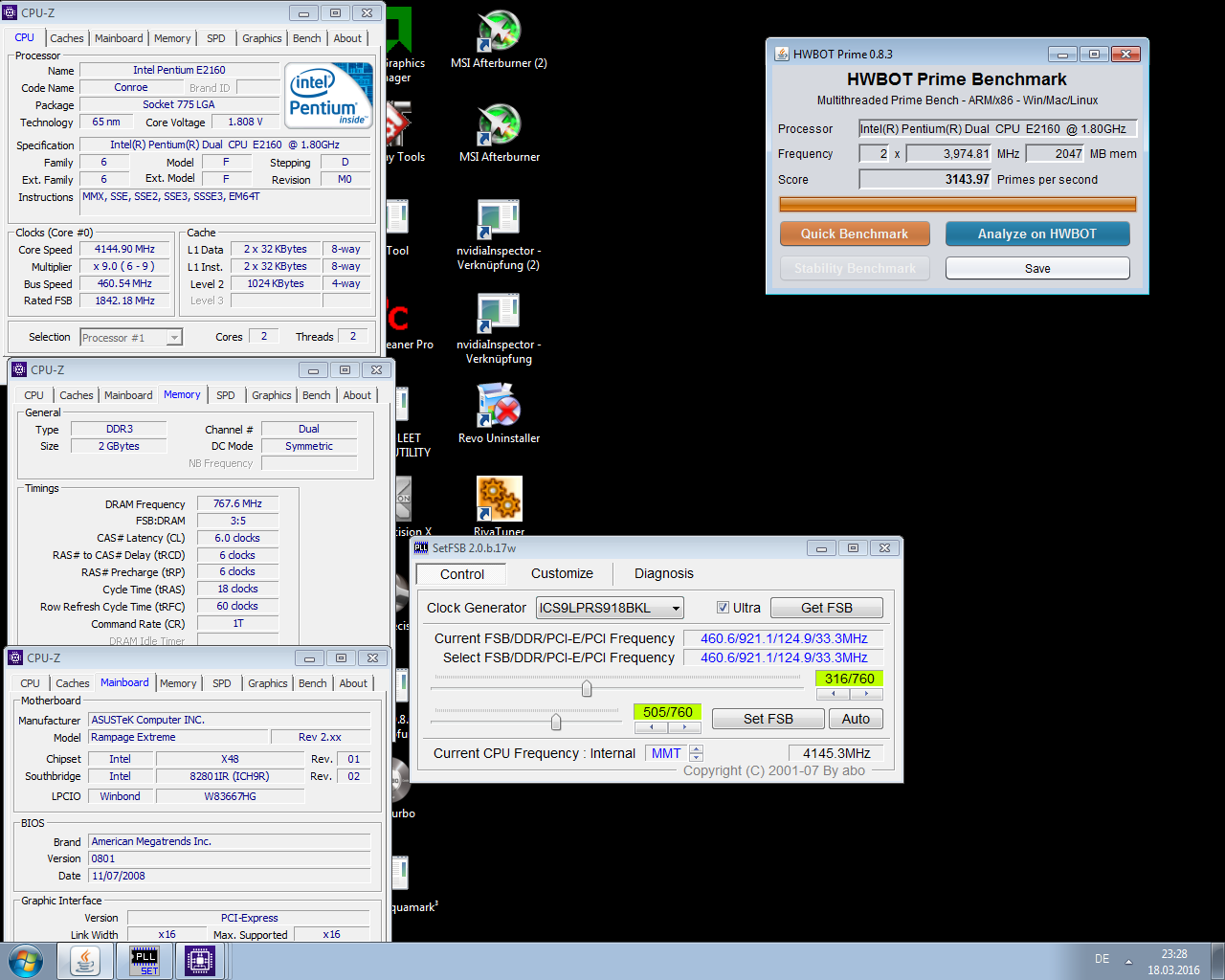Click the Memory CPU-Z window title icon

pos(19,369)
